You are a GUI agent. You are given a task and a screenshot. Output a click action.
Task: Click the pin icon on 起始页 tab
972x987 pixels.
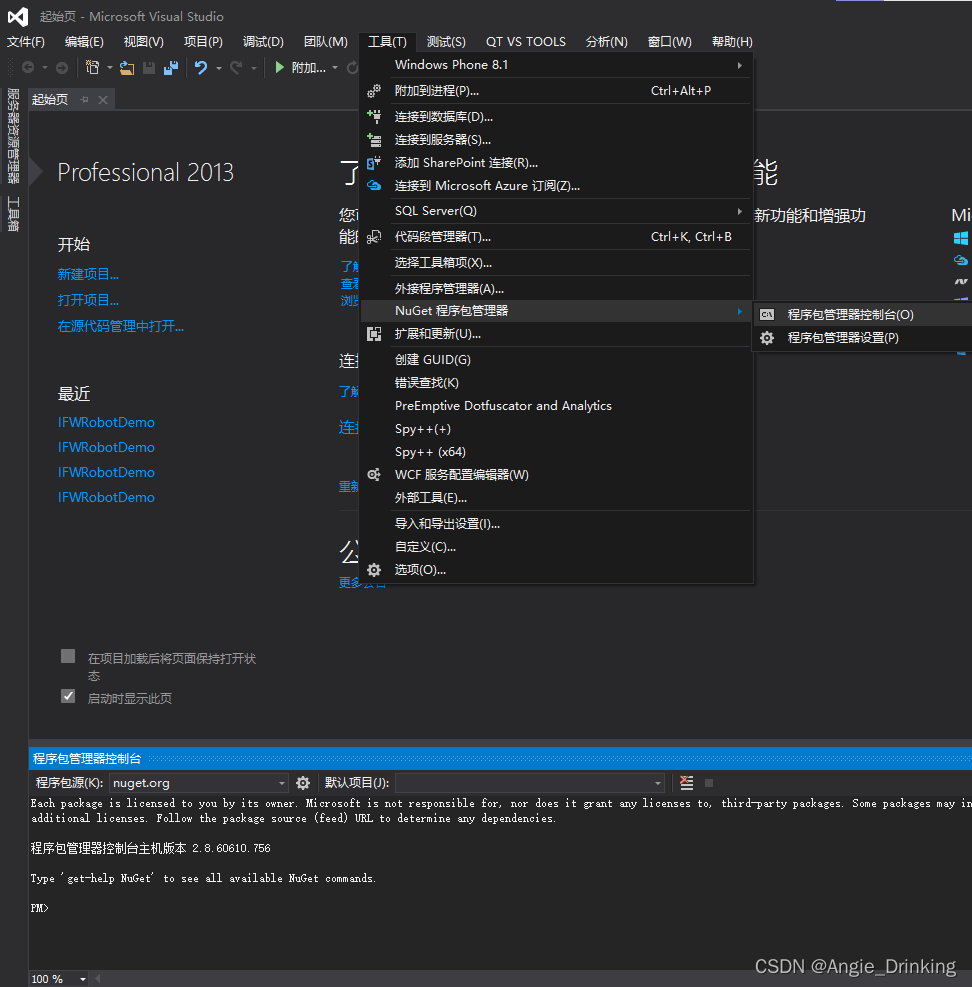pyautogui.click(x=84, y=99)
